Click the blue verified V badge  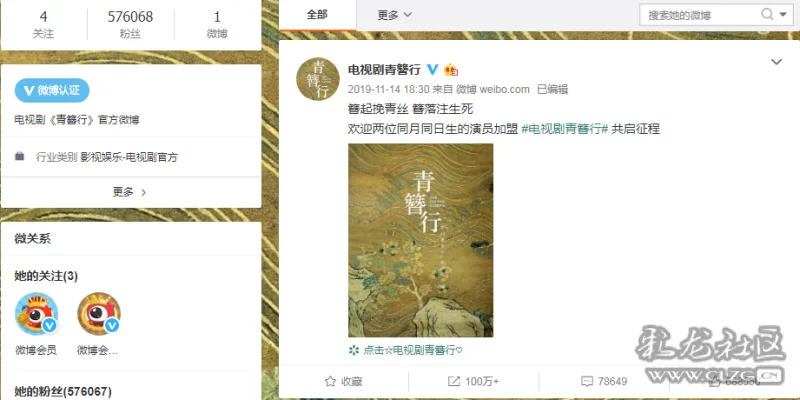432,69
